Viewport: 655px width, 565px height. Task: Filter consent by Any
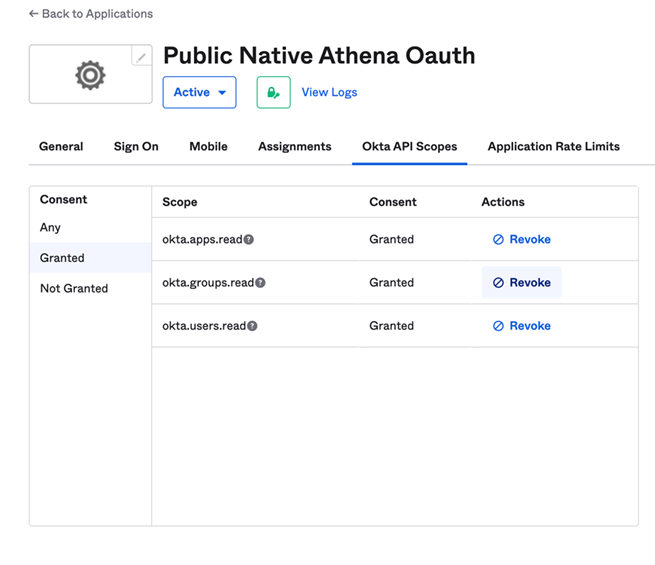tap(50, 227)
